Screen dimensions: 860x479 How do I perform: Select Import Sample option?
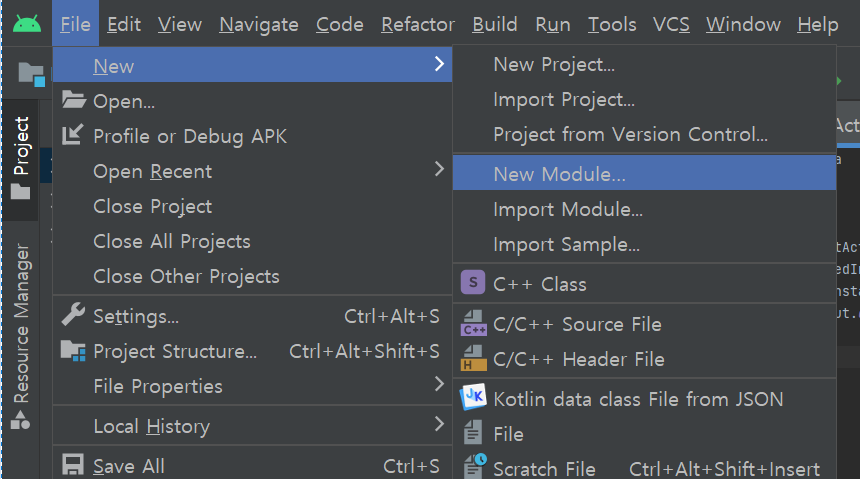coord(566,244)
